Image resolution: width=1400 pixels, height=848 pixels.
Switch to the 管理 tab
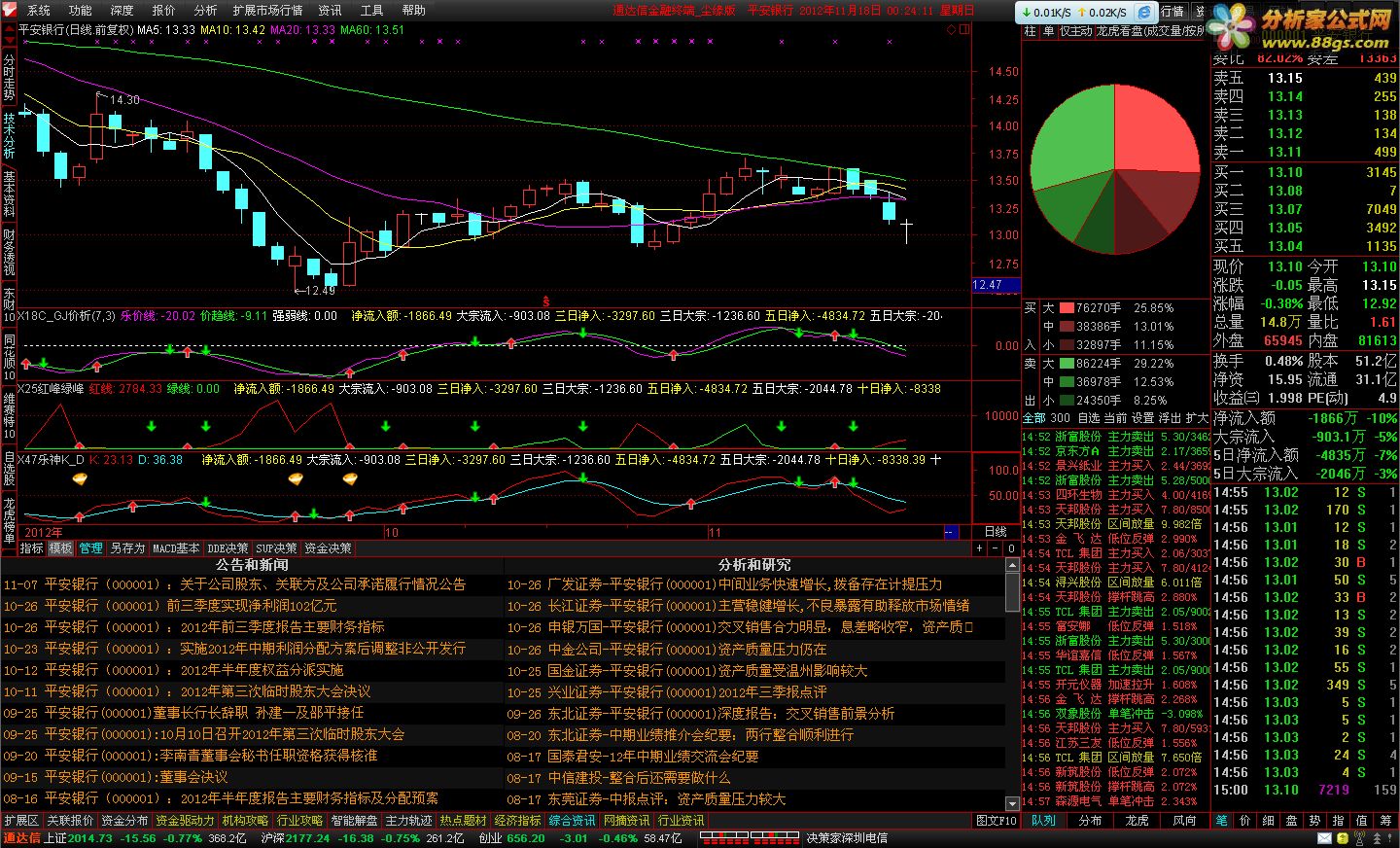click(x=90, y=548)
